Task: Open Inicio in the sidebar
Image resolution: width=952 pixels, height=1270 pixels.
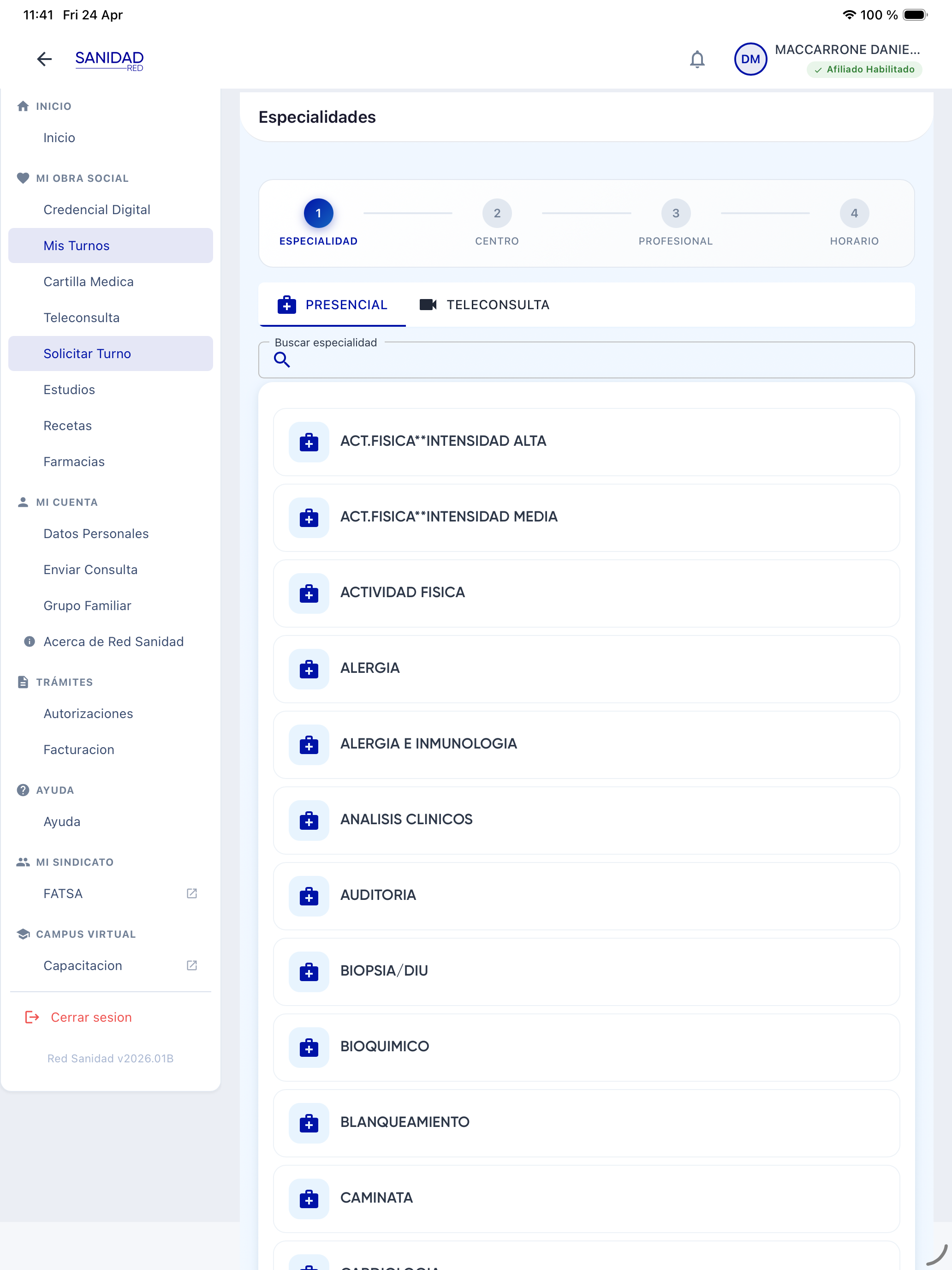Action: [111, 138]
